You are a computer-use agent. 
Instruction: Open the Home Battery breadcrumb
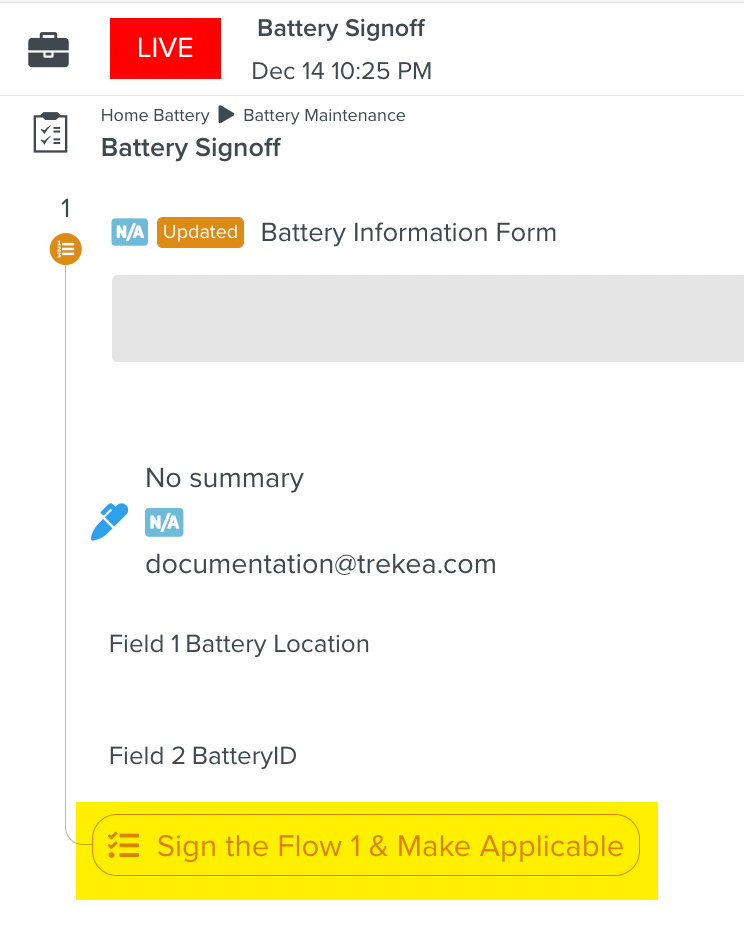coord(155,115)
